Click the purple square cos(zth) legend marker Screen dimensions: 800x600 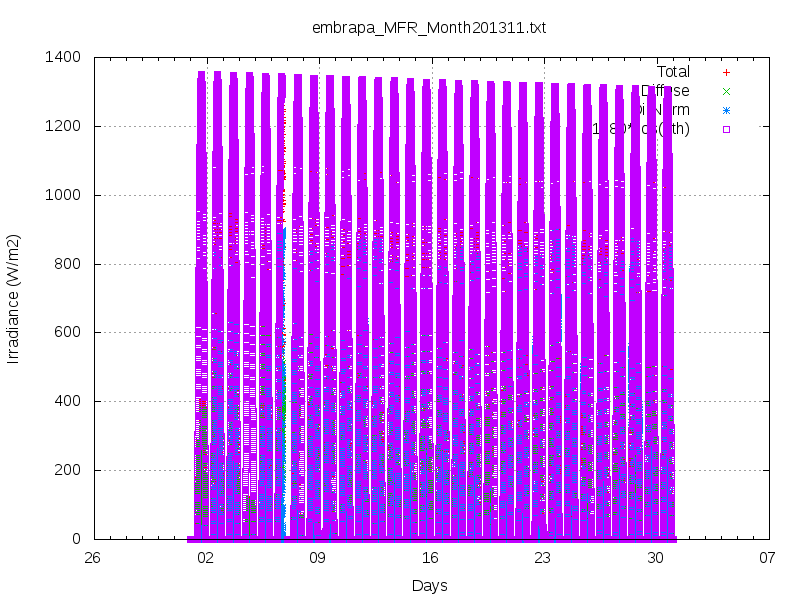[726, 129]
